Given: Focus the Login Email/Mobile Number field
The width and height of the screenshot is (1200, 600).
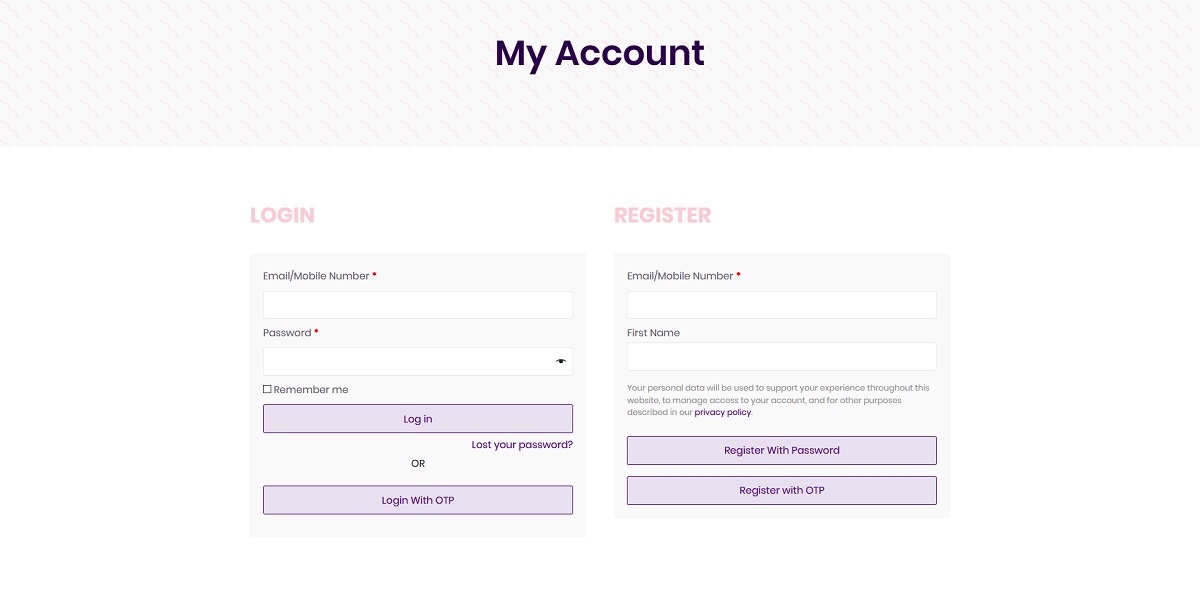Looking at the screenshot, I should [418, 305].
